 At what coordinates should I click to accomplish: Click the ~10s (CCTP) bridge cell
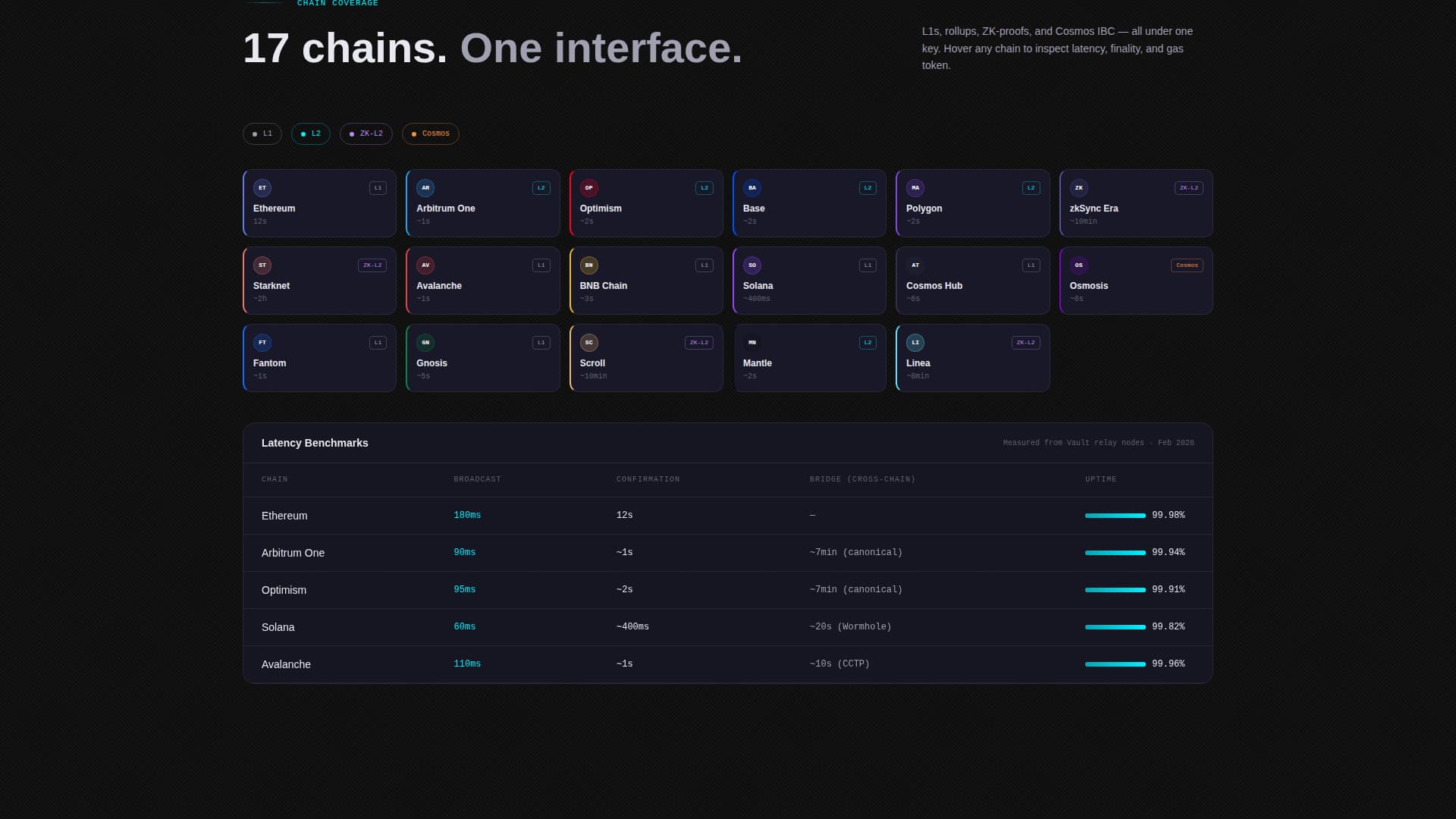click(840, 664)
